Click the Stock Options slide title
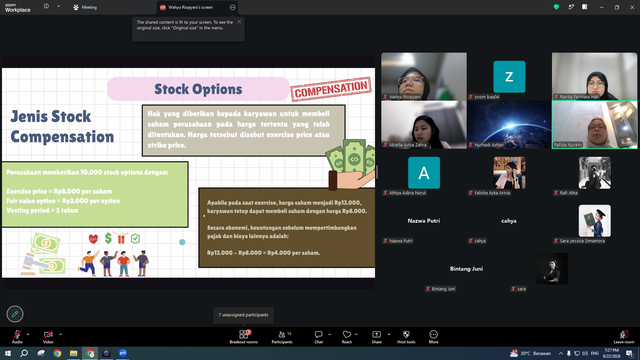This screenshot has width=640, height=360. click(x=198, y=89)
